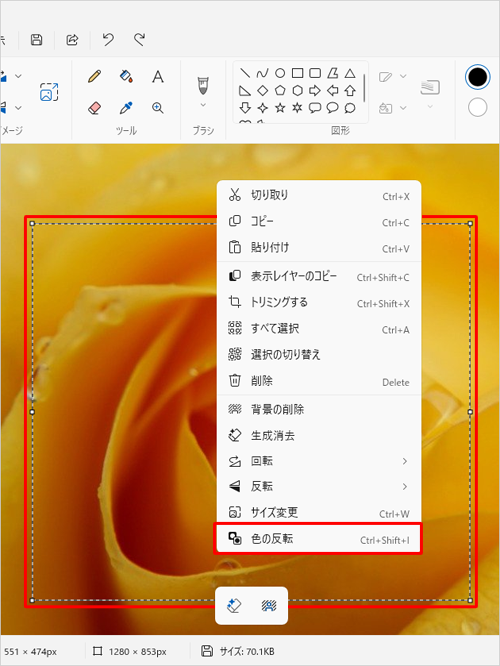Choose the Right arrow shape
The image size is (500, 666).
coord(315,90)
